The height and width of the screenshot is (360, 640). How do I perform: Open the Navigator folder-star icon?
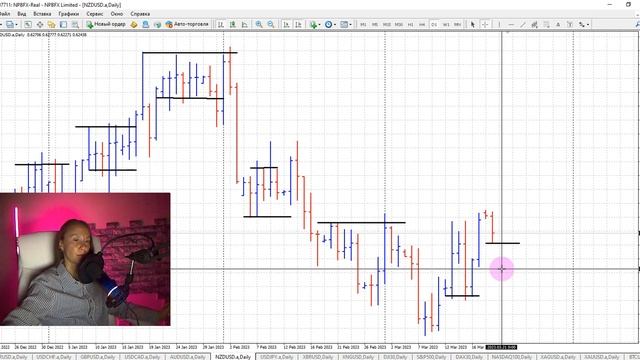[51, 24]
